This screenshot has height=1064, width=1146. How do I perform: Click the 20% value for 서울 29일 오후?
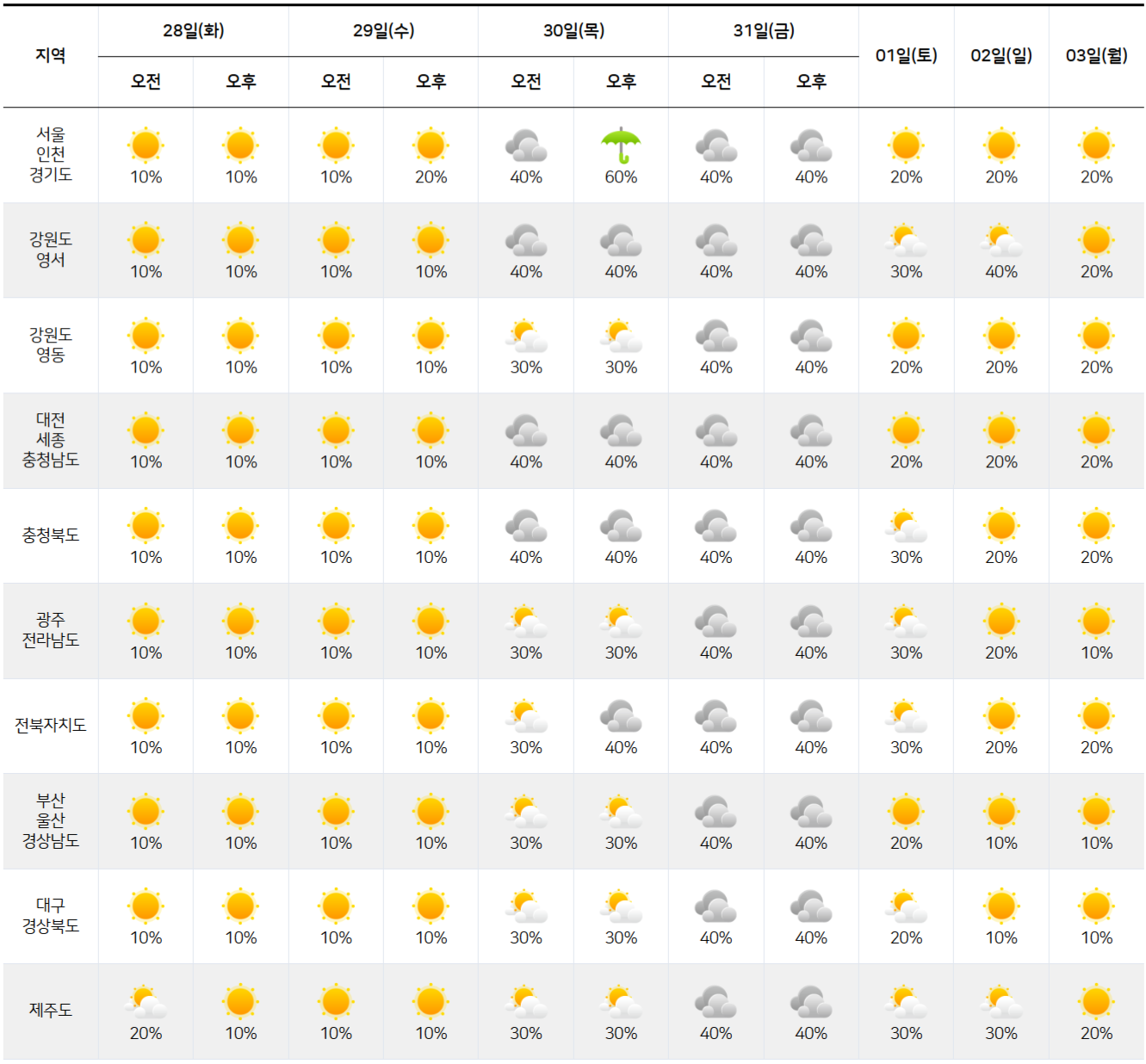pyautogui.click(x=431, y=177)
